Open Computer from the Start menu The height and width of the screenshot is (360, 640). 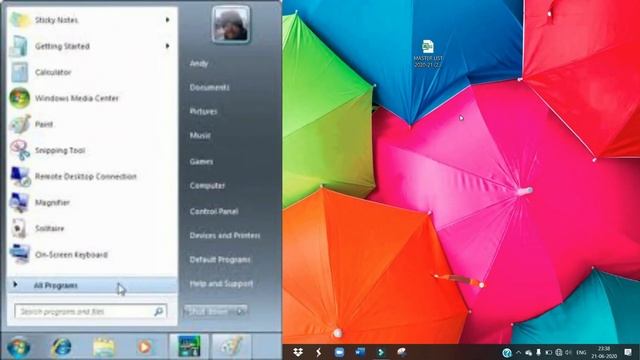click(x=207, y=186)
